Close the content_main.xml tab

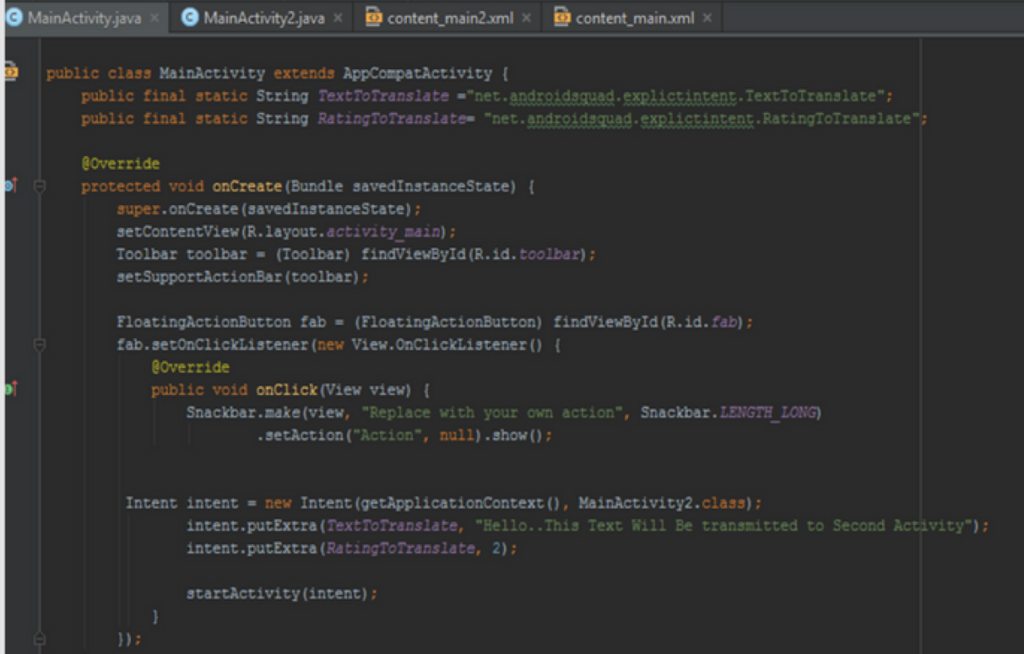(707, 18)
